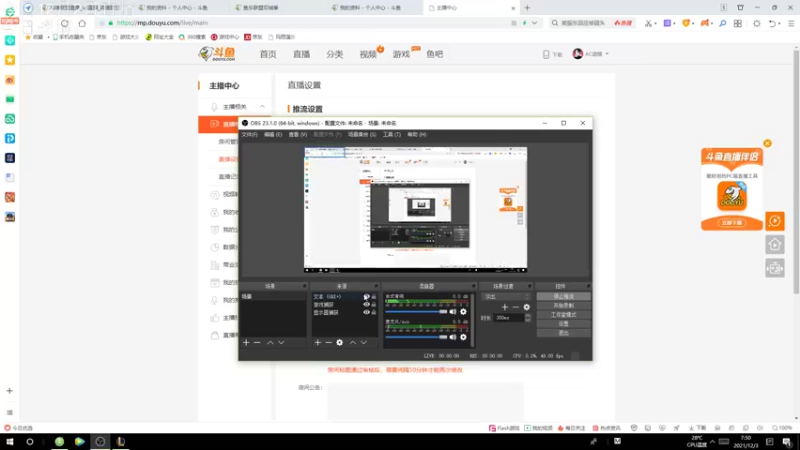Open desktop audio settings gear in mixer
The image size is (800, 450).
click(463, 312)
